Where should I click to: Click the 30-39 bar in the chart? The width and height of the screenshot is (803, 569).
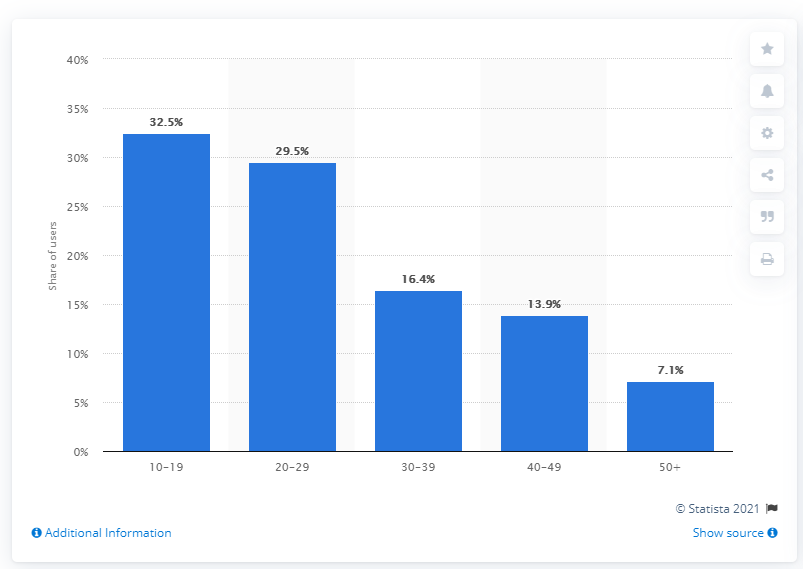click(418, 371)
